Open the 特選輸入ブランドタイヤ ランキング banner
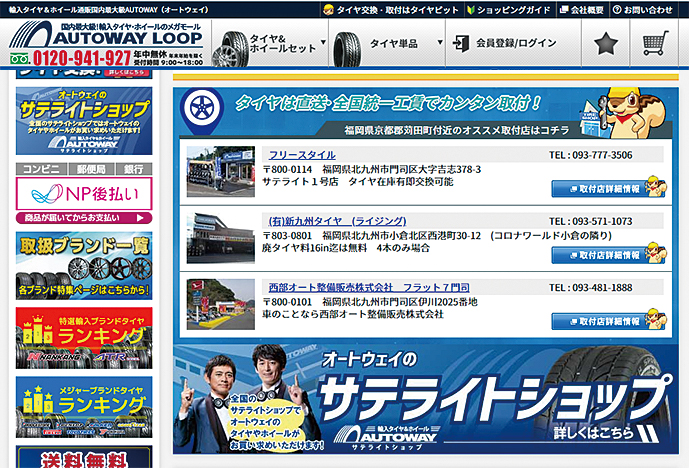Viewport: 689px width, 468px height. [84, 338]
